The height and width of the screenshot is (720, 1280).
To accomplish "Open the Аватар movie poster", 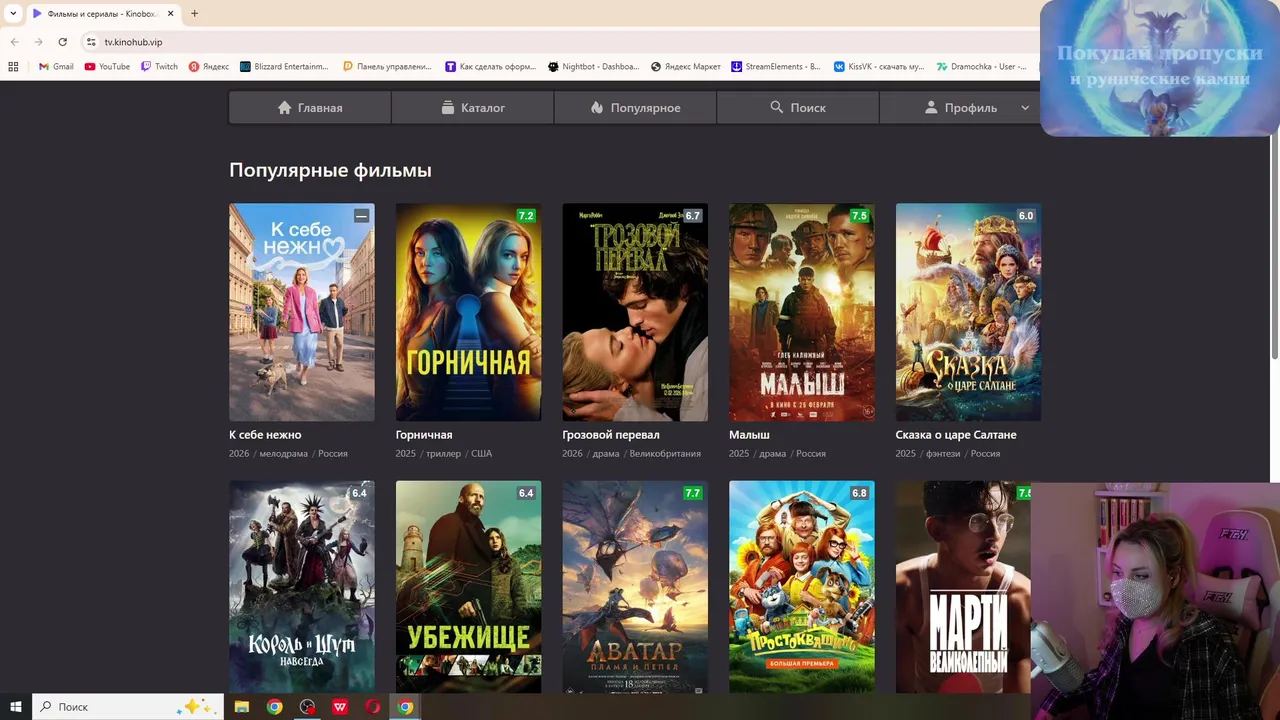I will pyautogui.click(x=635, y=587).
